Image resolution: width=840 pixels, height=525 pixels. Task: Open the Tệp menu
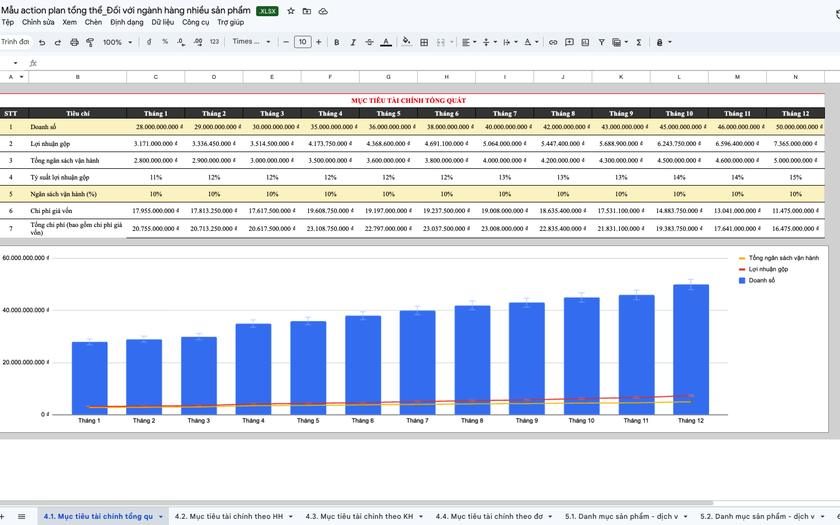point(8,22)
